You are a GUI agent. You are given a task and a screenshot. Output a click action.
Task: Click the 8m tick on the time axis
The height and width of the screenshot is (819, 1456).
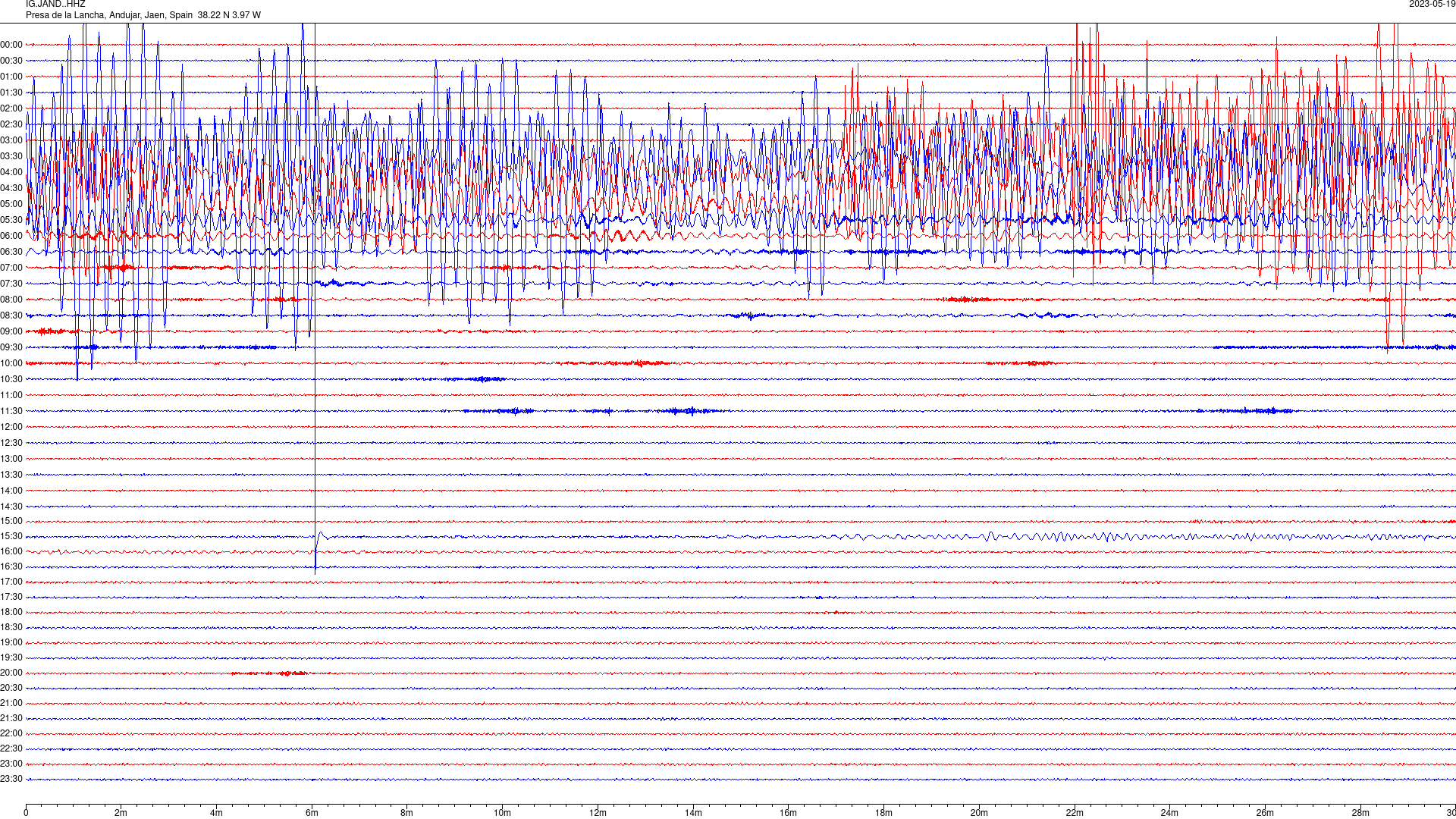tap(407, 813)
